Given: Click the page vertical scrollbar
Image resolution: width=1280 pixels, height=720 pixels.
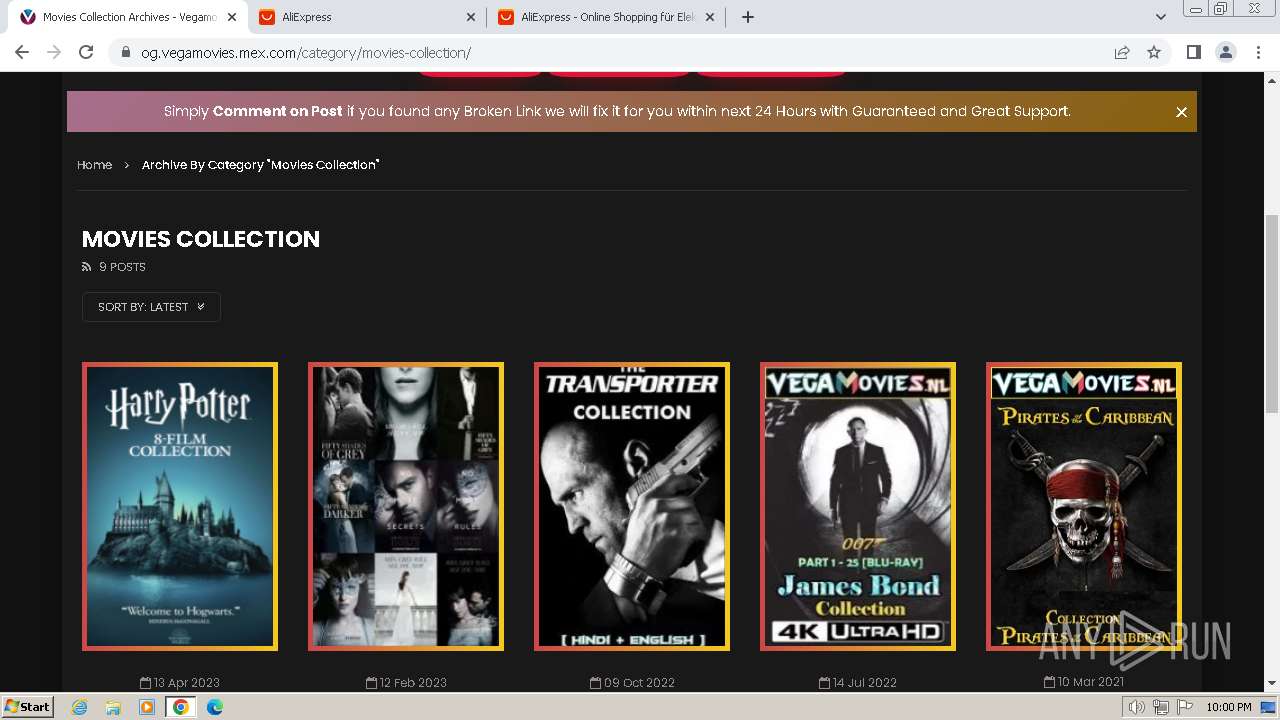Looking at the screenshot, I should click(1271, 313).
